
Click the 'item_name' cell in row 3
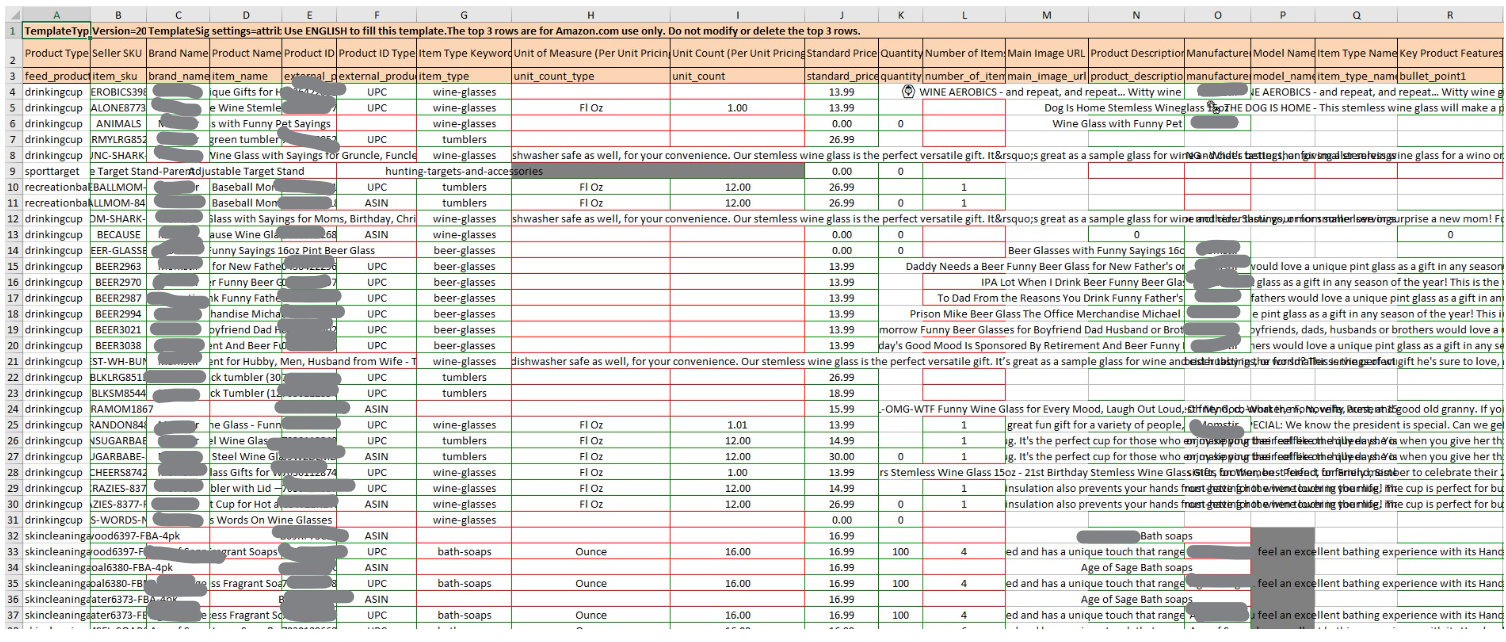point(246,77)
